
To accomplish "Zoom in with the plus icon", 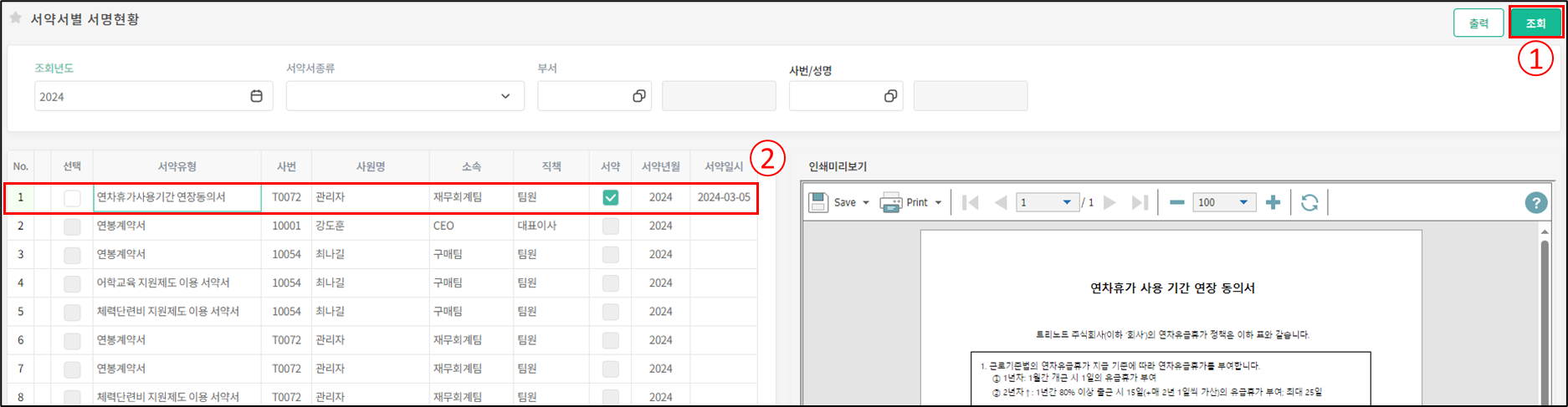I will tap(1273, 202).
